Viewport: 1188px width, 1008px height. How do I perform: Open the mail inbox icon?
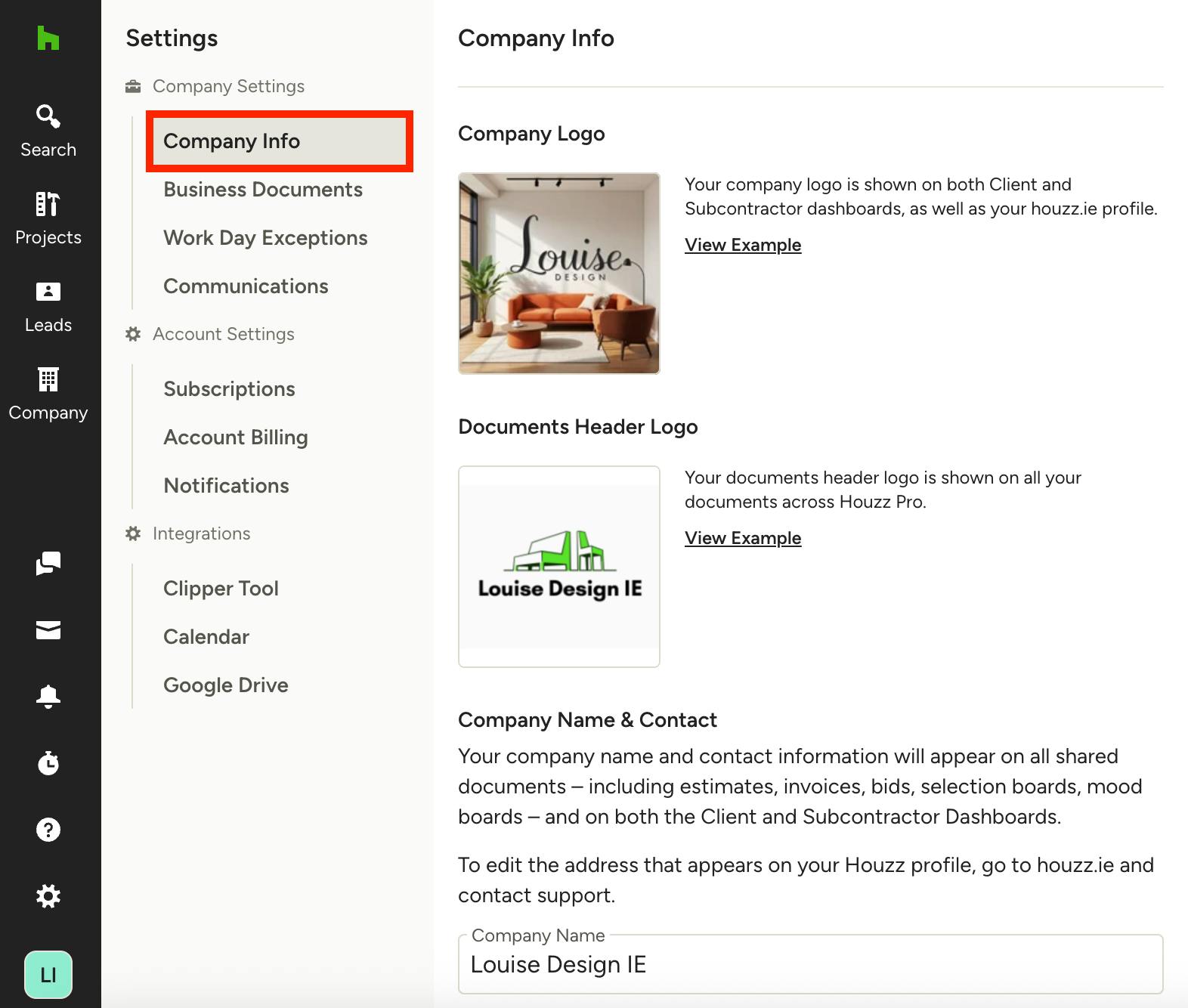[x=48, y=630]
